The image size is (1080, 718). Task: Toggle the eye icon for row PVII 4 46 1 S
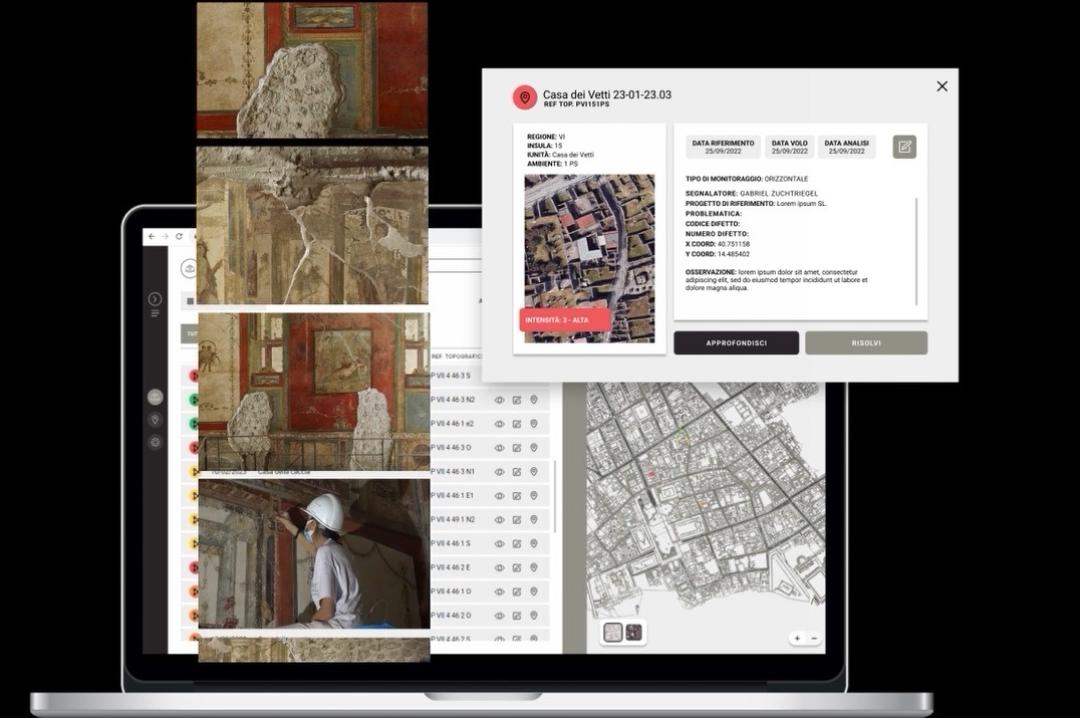pyautogui.click(x=499, y=544)
